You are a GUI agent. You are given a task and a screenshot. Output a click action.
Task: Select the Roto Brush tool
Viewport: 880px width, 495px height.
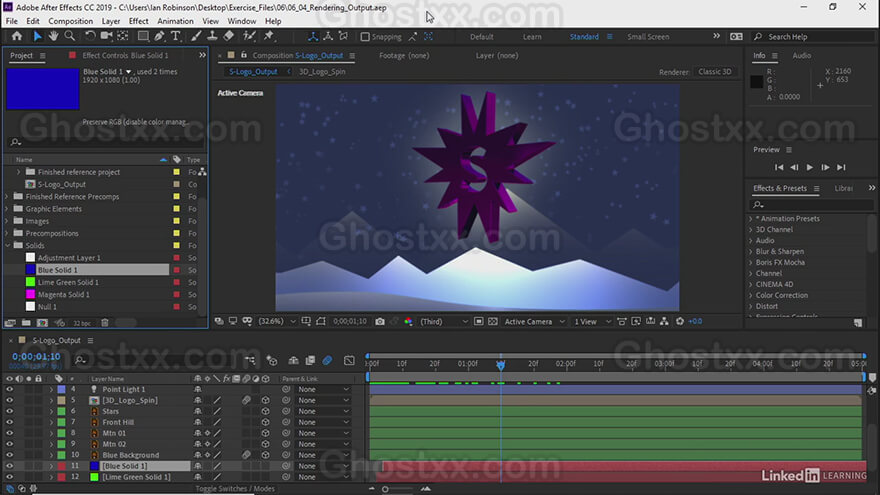tap(249, 36)
